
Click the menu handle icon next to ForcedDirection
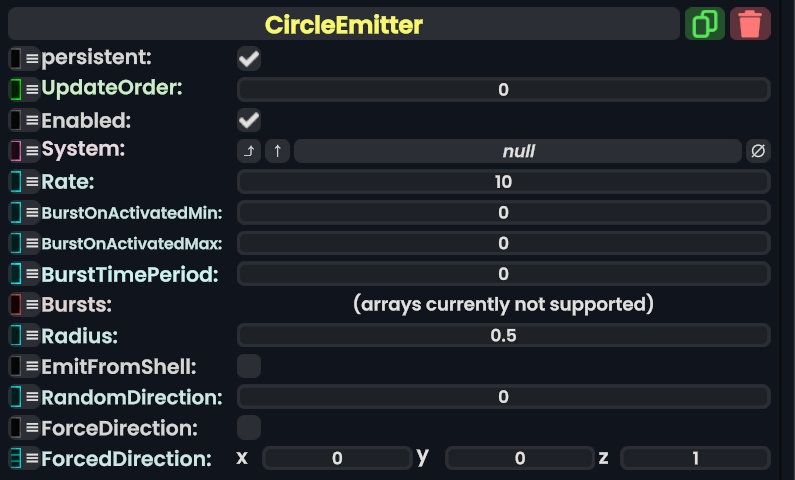point(32,459)
